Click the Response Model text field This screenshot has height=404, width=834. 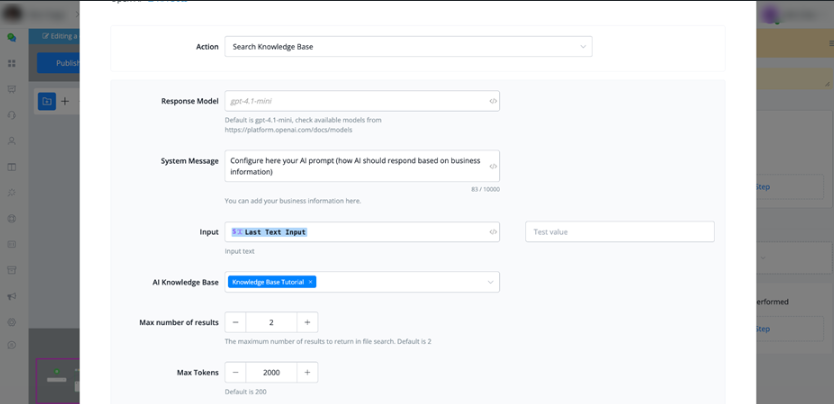pyautogui.click(x=355, y=101)
